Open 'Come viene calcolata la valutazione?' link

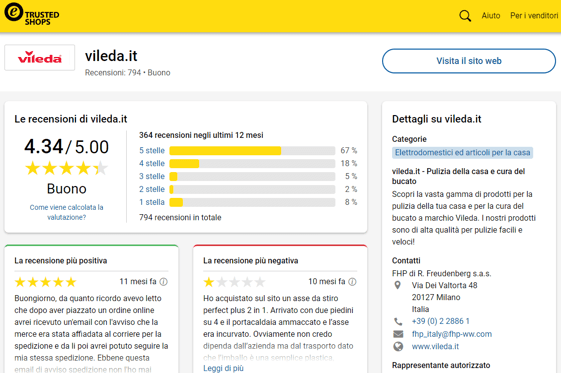pyautogui.click(x=67, y=212)
